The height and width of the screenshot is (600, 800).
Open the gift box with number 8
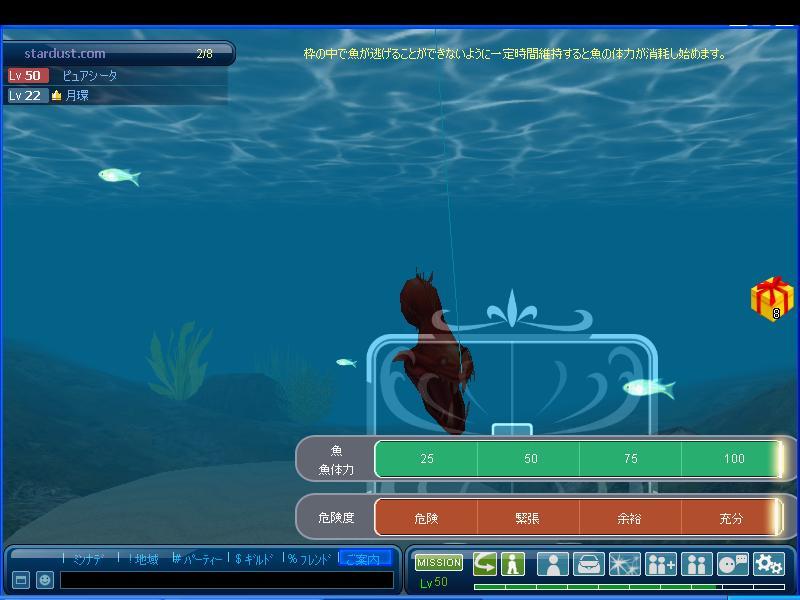(x=771, y=299)
